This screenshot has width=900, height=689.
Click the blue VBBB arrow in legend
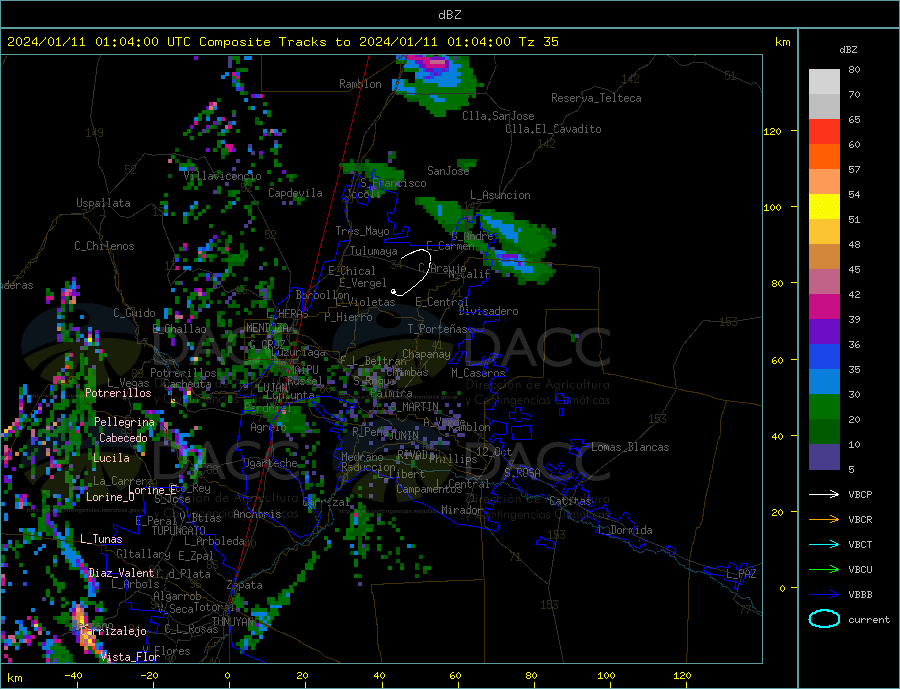tap(824, 594)
